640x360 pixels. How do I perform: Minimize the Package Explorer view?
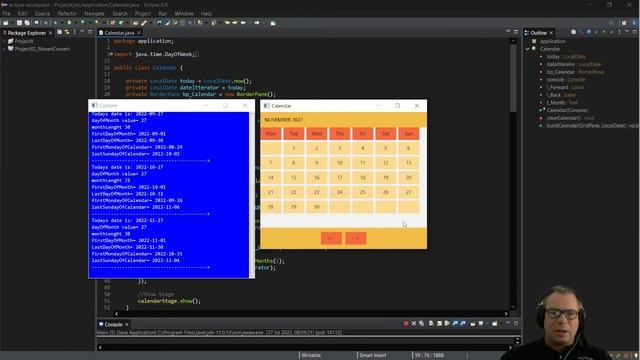[82, 32]
